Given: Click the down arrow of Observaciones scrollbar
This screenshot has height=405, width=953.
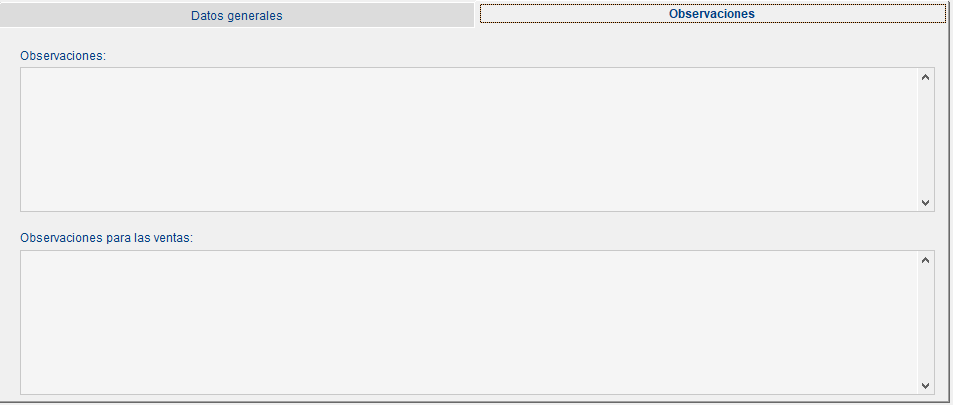Looking at the screenshot, I should pos(926,202).
